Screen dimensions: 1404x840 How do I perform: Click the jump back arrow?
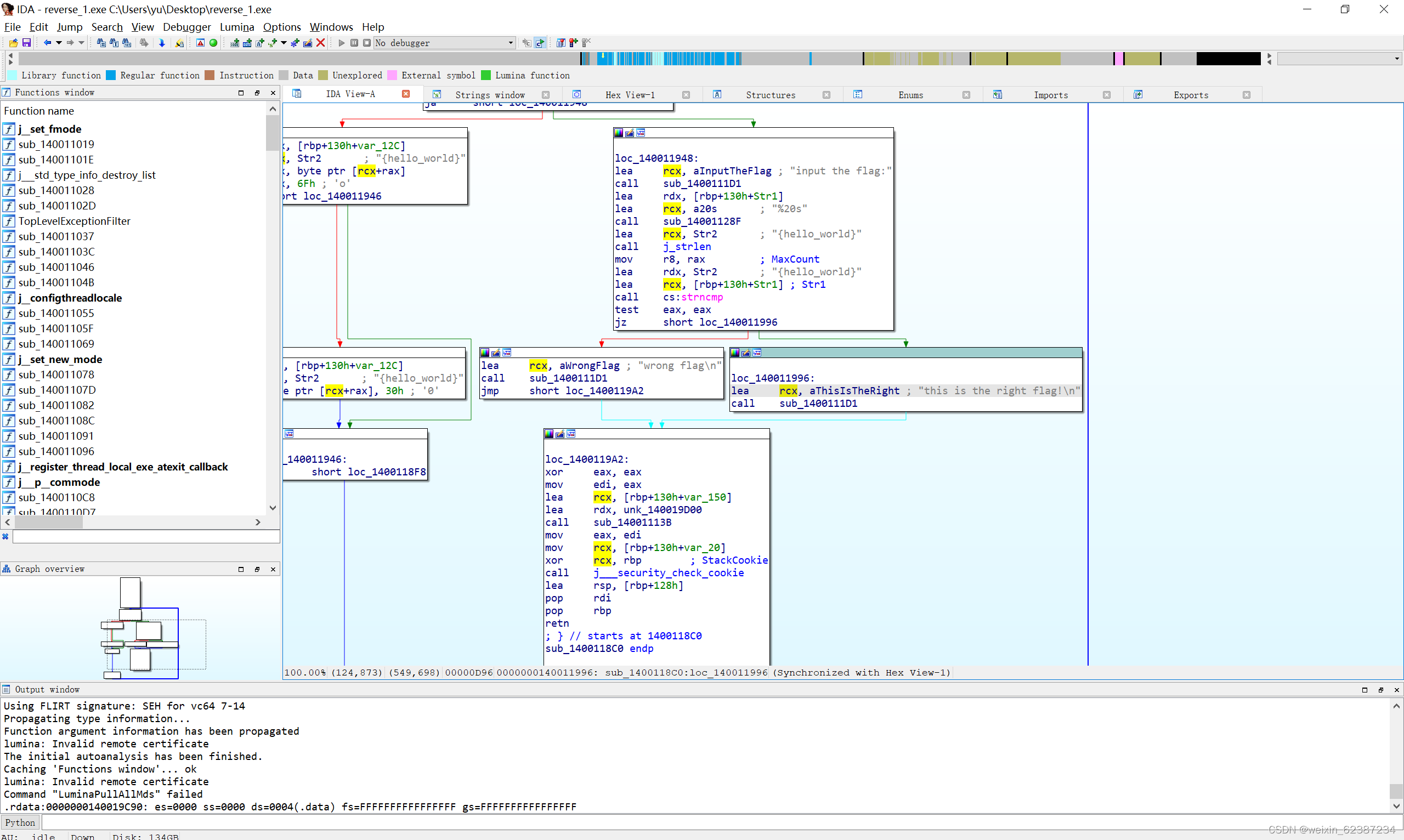click(47, 43)
